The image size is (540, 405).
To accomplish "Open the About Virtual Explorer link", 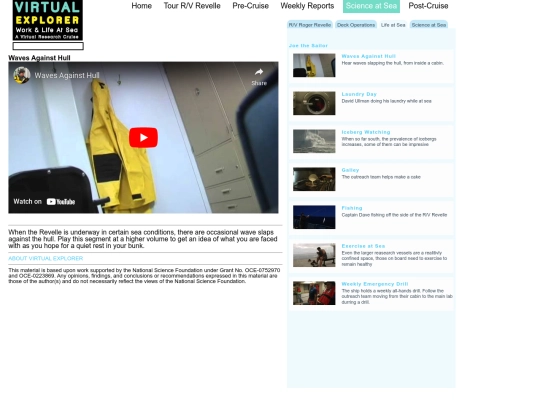I will [x=45, y=258].
